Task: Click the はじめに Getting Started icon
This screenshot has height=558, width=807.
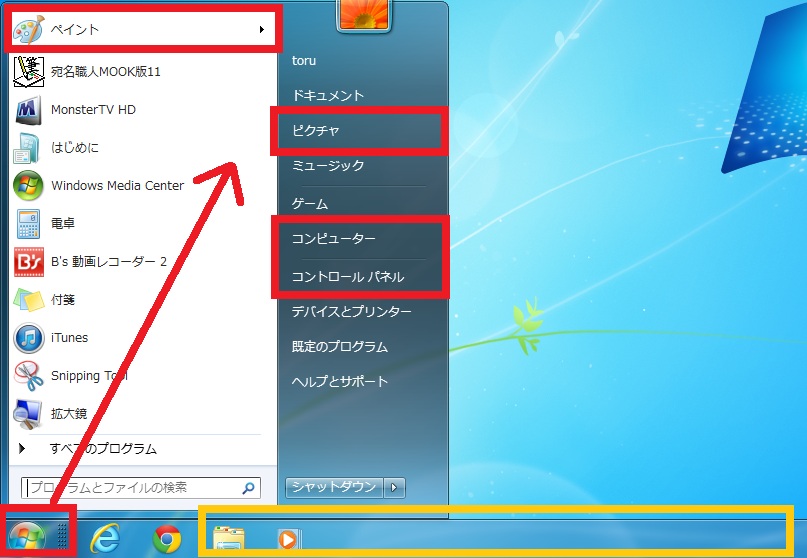Action: coord(26,148)
